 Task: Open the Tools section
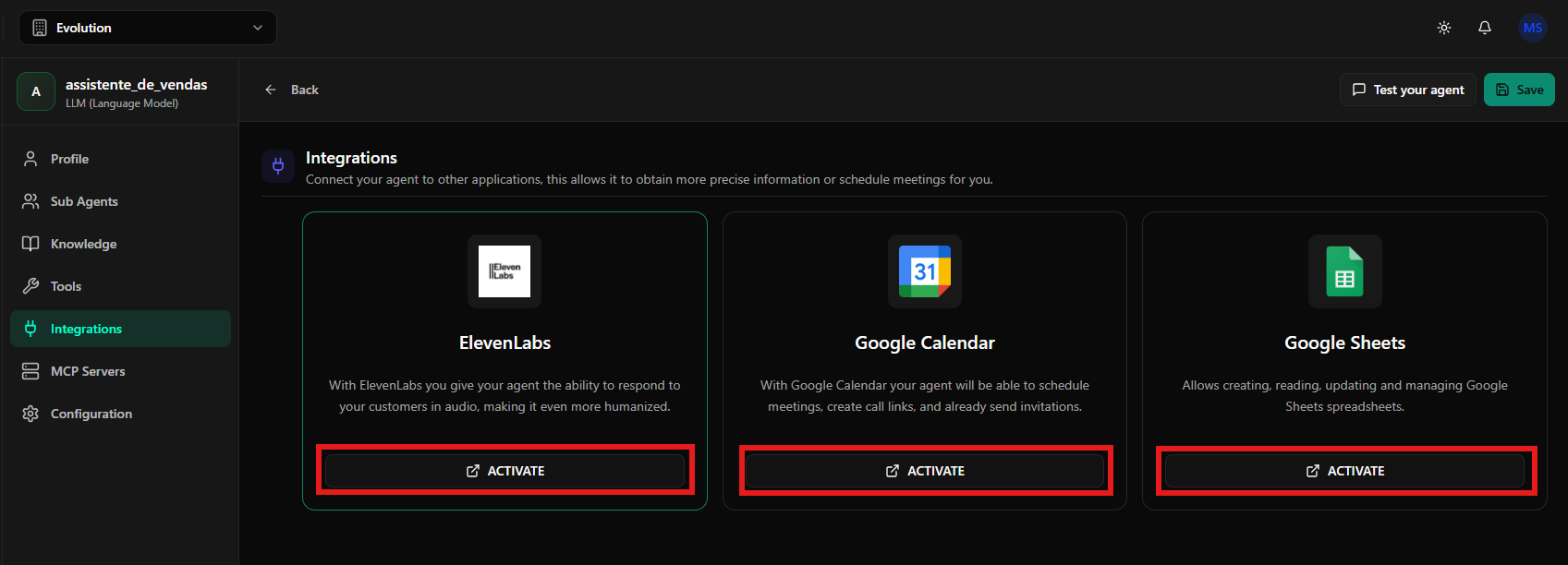pos(120,286)
